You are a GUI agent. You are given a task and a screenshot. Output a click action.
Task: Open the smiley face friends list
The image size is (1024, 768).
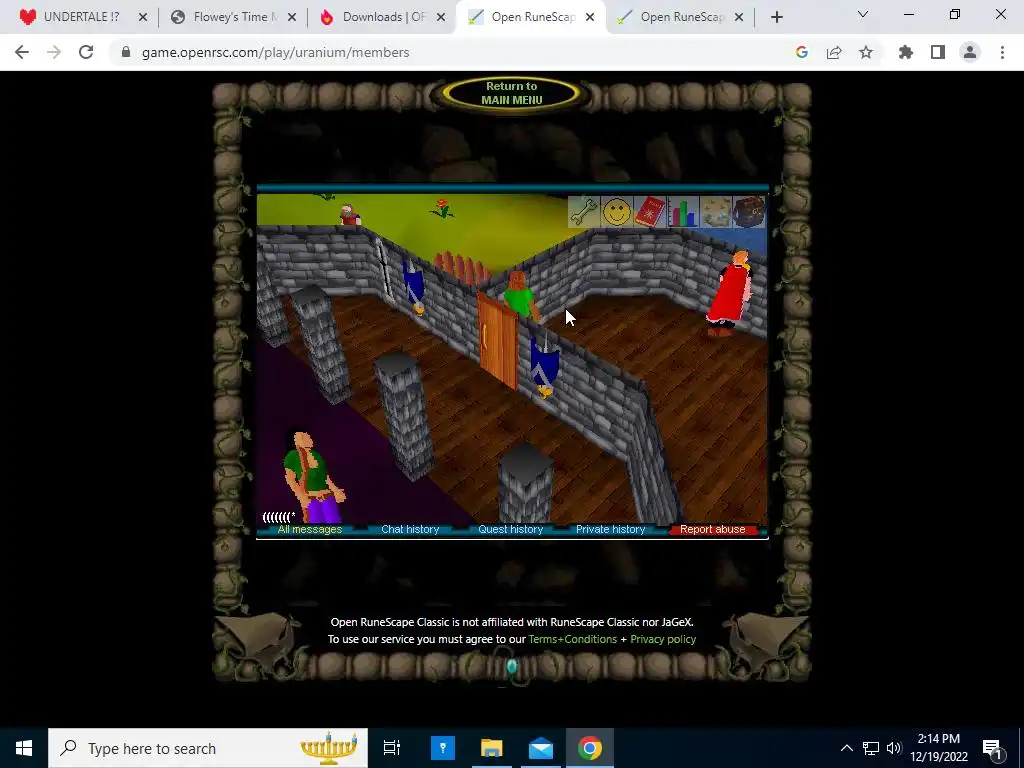[616, 212]
